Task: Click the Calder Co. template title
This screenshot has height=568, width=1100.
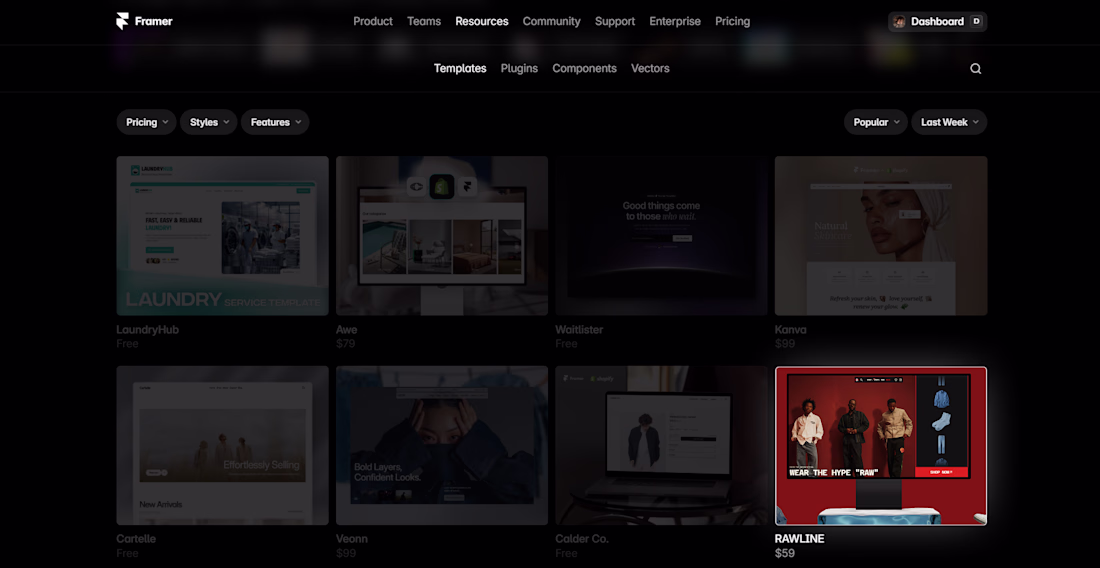Action: tap(582, 539)
